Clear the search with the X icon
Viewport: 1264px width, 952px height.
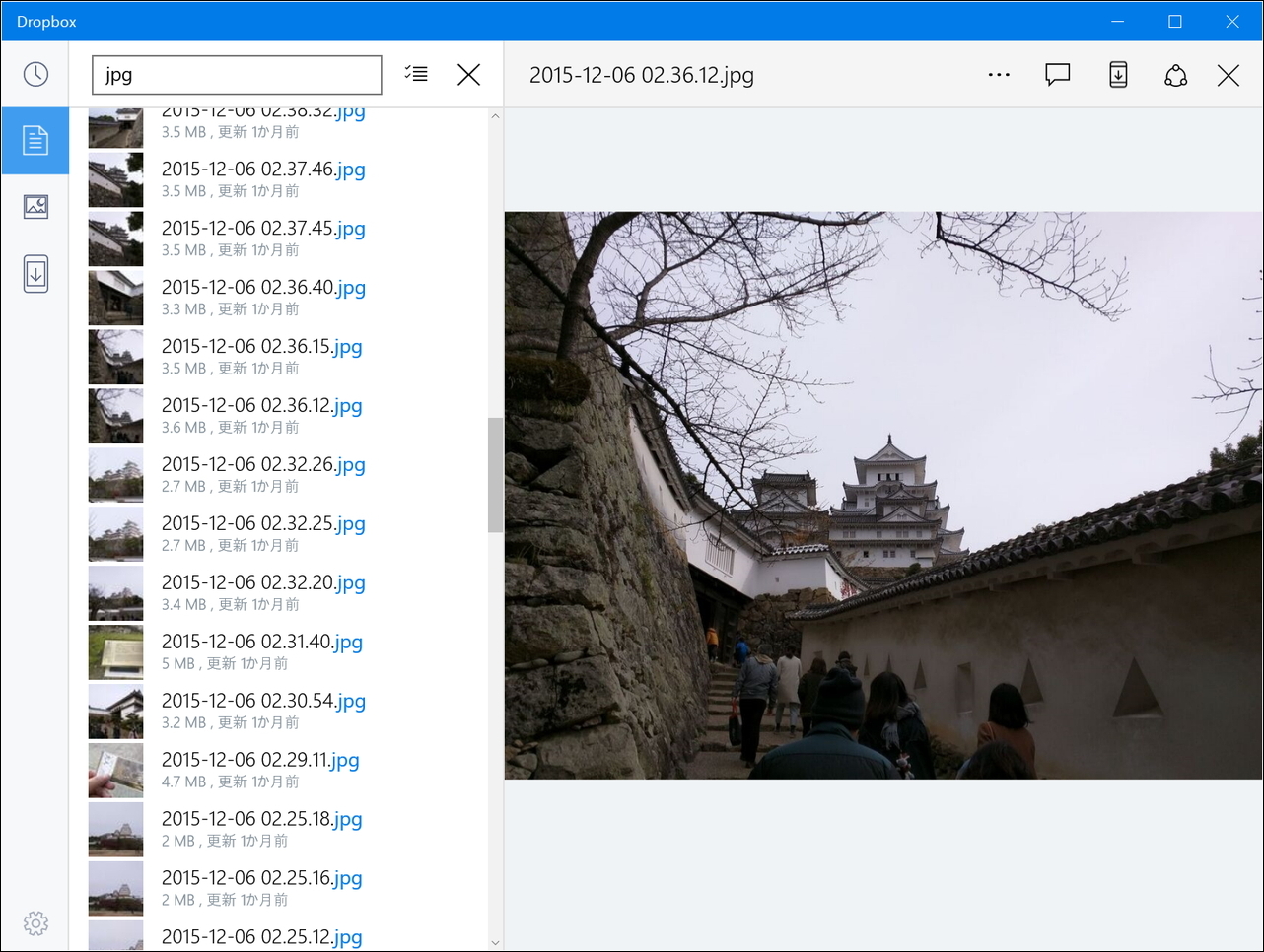469,74
